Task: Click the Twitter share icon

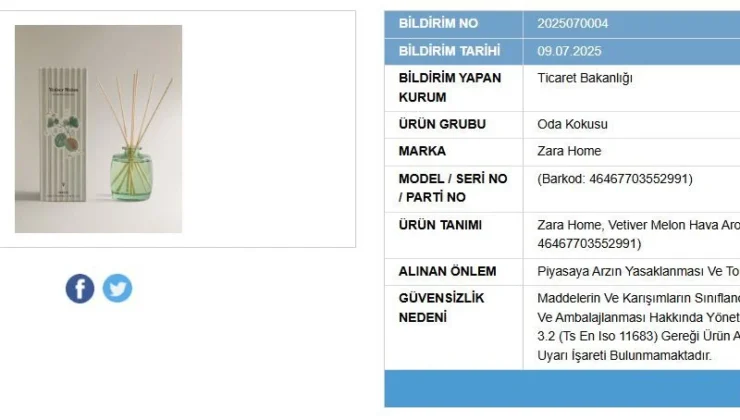Action: pos(117,288)
